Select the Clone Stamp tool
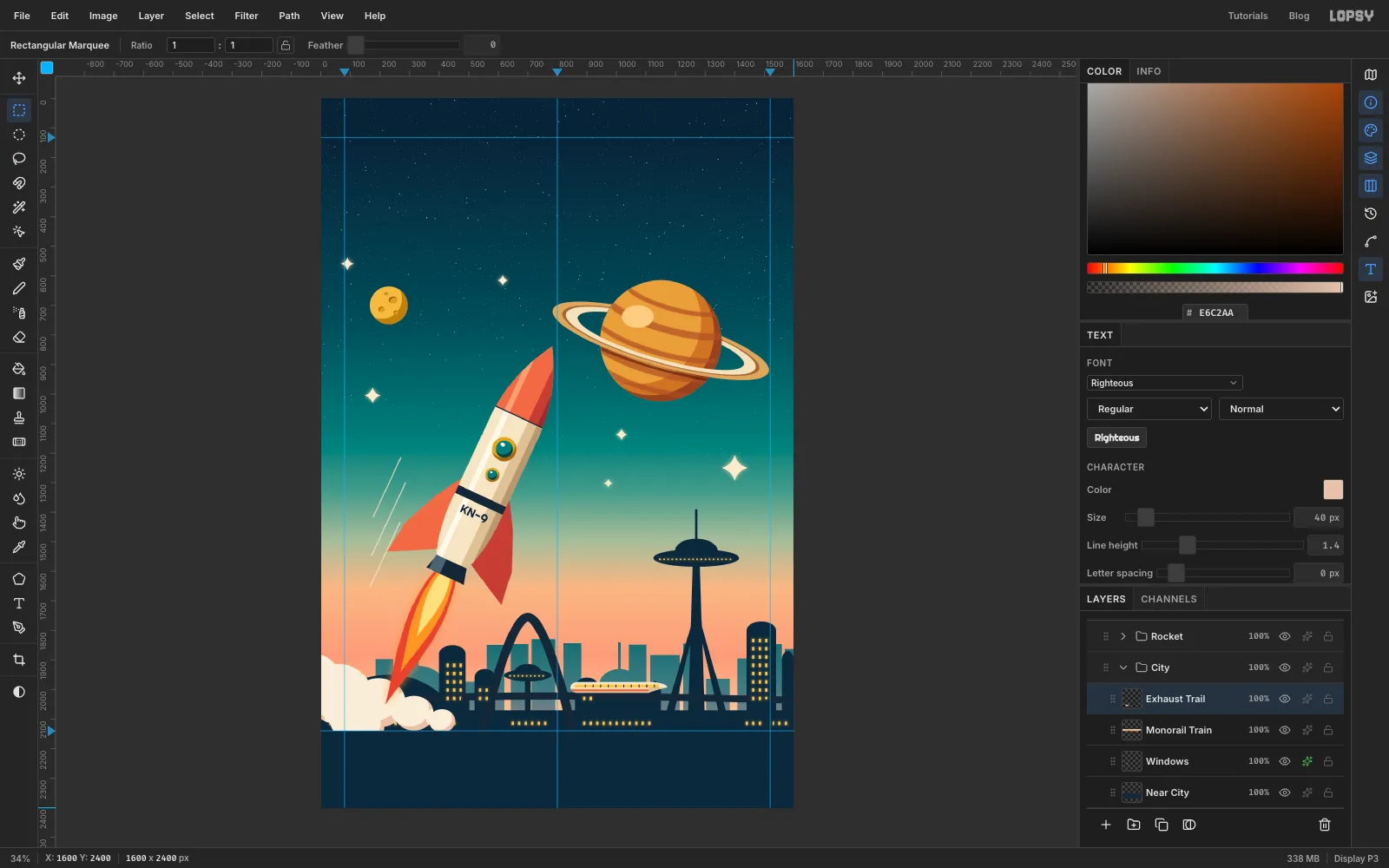 [x=19, y=418]
